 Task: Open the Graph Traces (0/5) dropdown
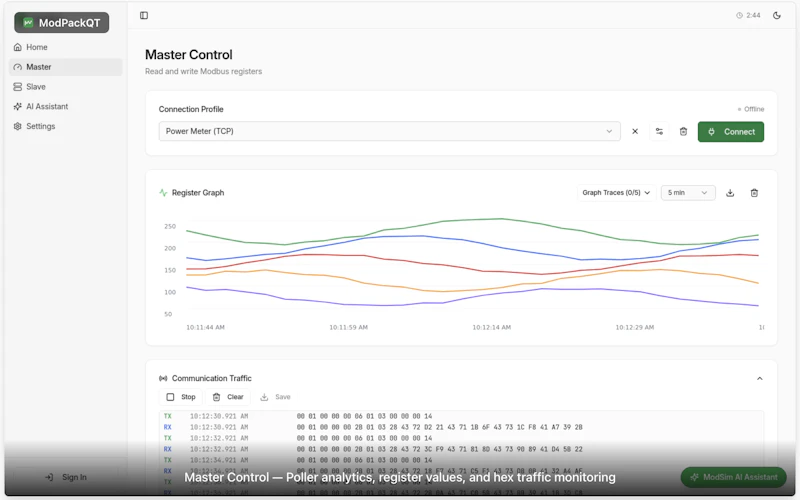pyautogui.click(x=616, y=193)
